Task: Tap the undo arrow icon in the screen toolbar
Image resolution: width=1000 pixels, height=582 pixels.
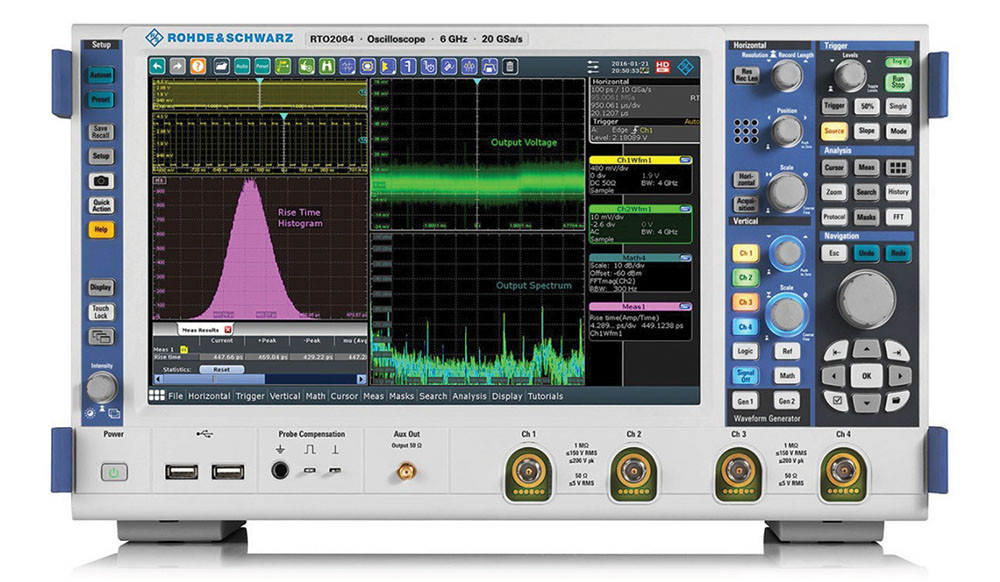Action: [158, 66]
